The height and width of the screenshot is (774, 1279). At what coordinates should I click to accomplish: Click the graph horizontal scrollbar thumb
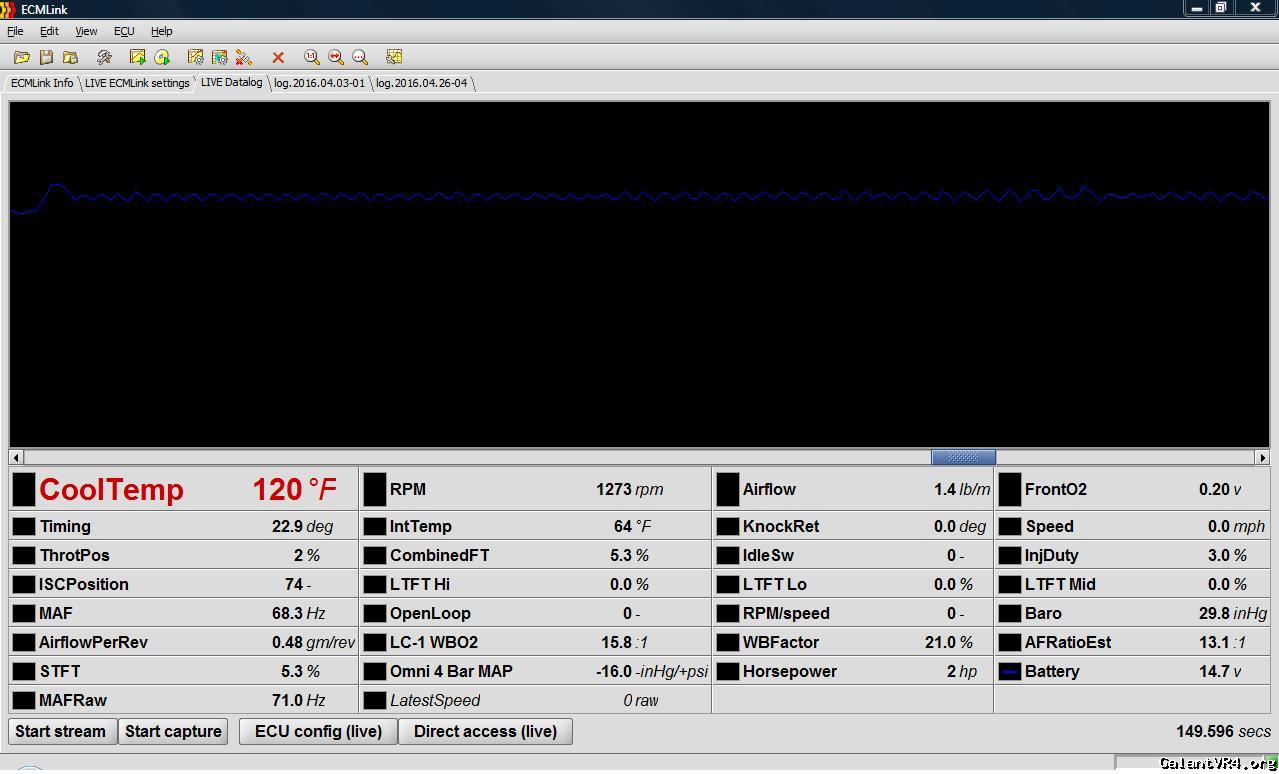(x=962, y=457)
